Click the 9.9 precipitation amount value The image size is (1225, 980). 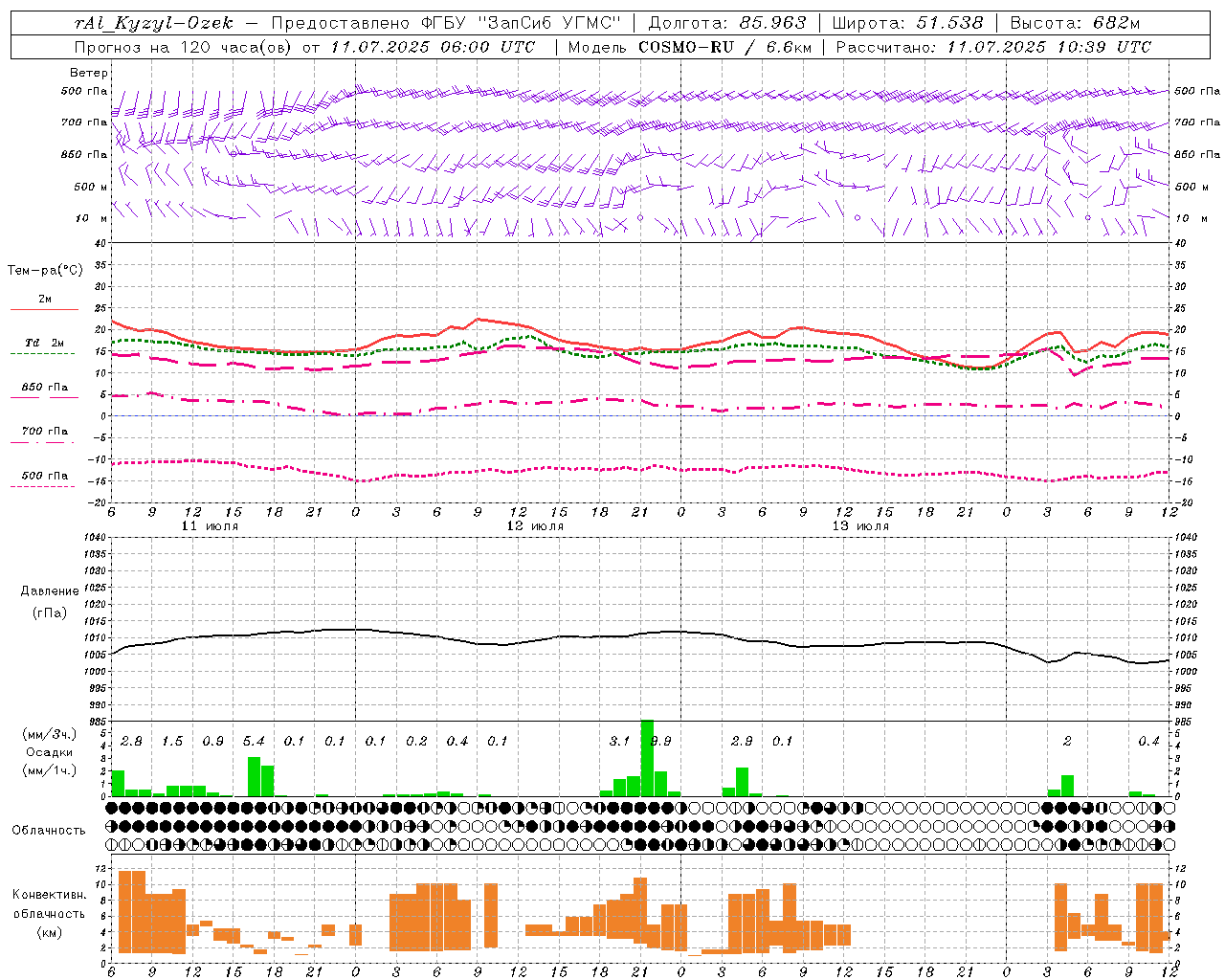coord(660,741)
